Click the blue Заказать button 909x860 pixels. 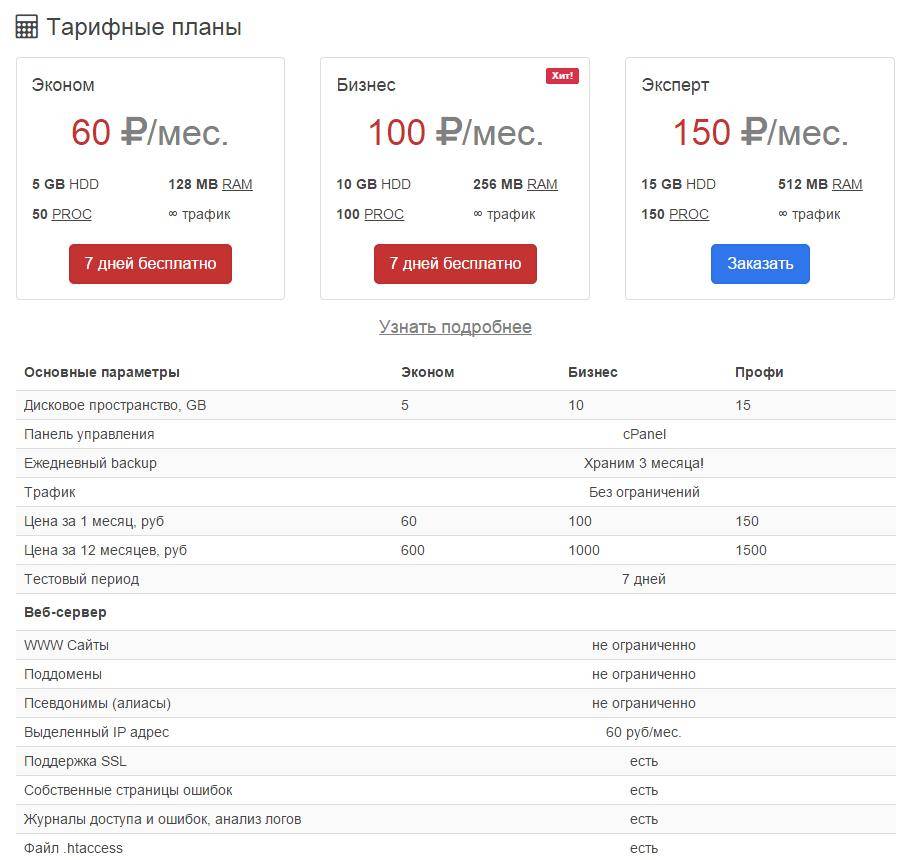click(x=760, y=264)
